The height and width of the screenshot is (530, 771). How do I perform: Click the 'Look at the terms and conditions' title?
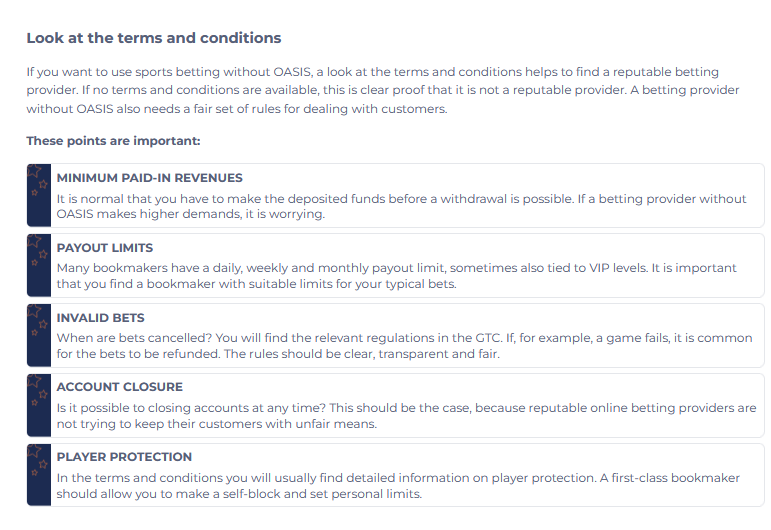pyautogui.click(x=154, y=38)
